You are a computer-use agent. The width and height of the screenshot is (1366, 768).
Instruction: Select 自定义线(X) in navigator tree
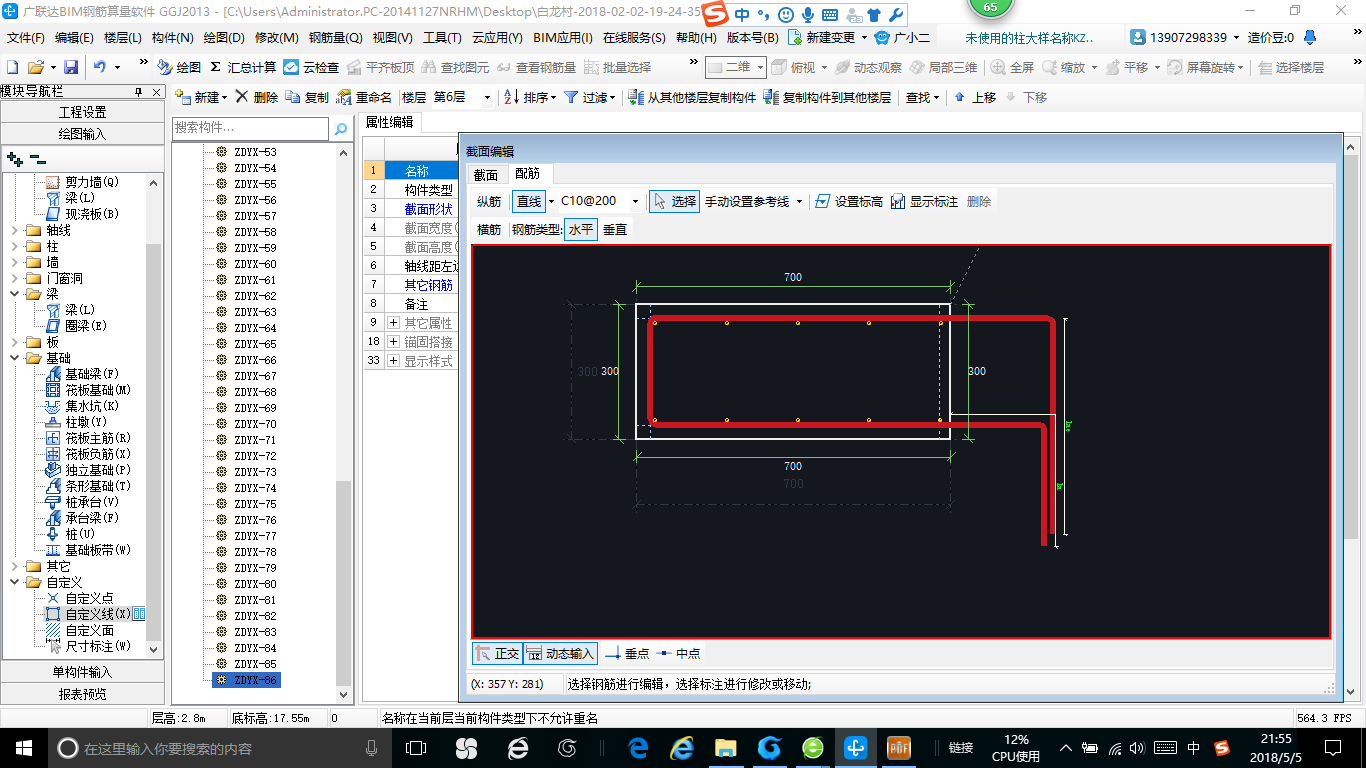pyautogui.click(x=97, y=614)
